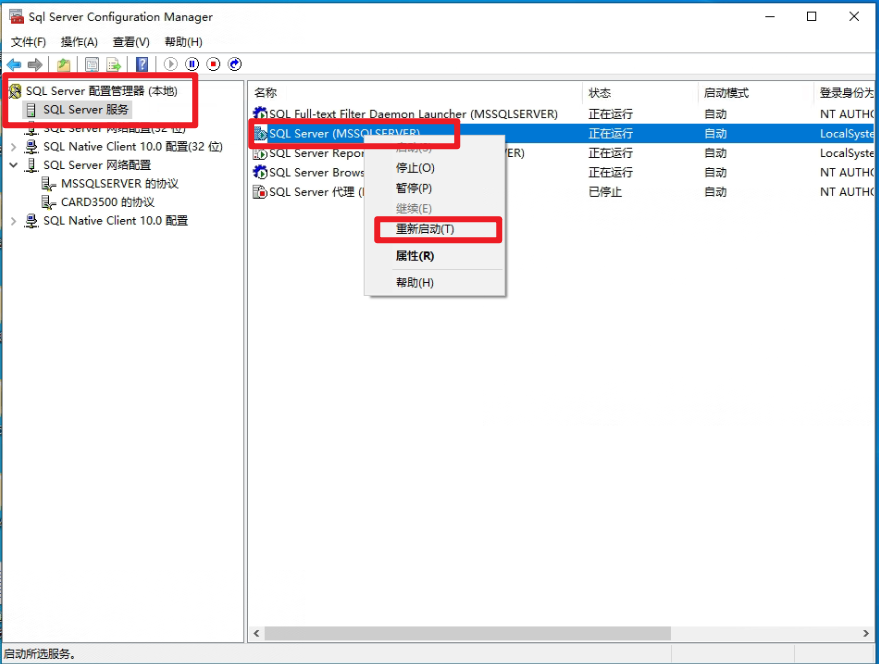Click the SQL Native Client 10.0 配置 icon
879x664 pixels.
(x=31, y=221)
